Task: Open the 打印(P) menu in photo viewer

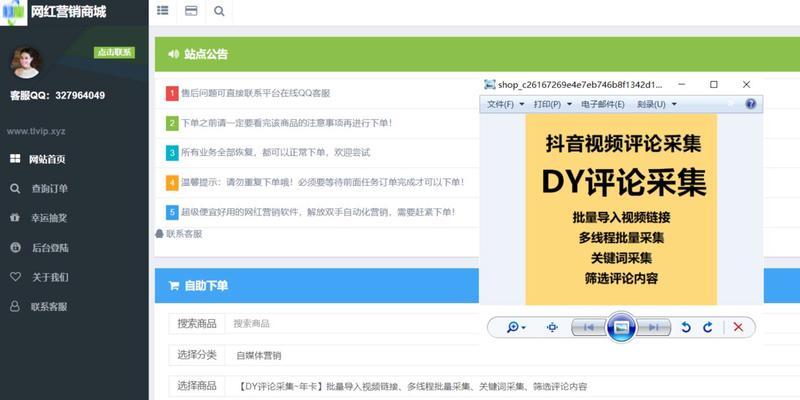Action: (553, 104)
